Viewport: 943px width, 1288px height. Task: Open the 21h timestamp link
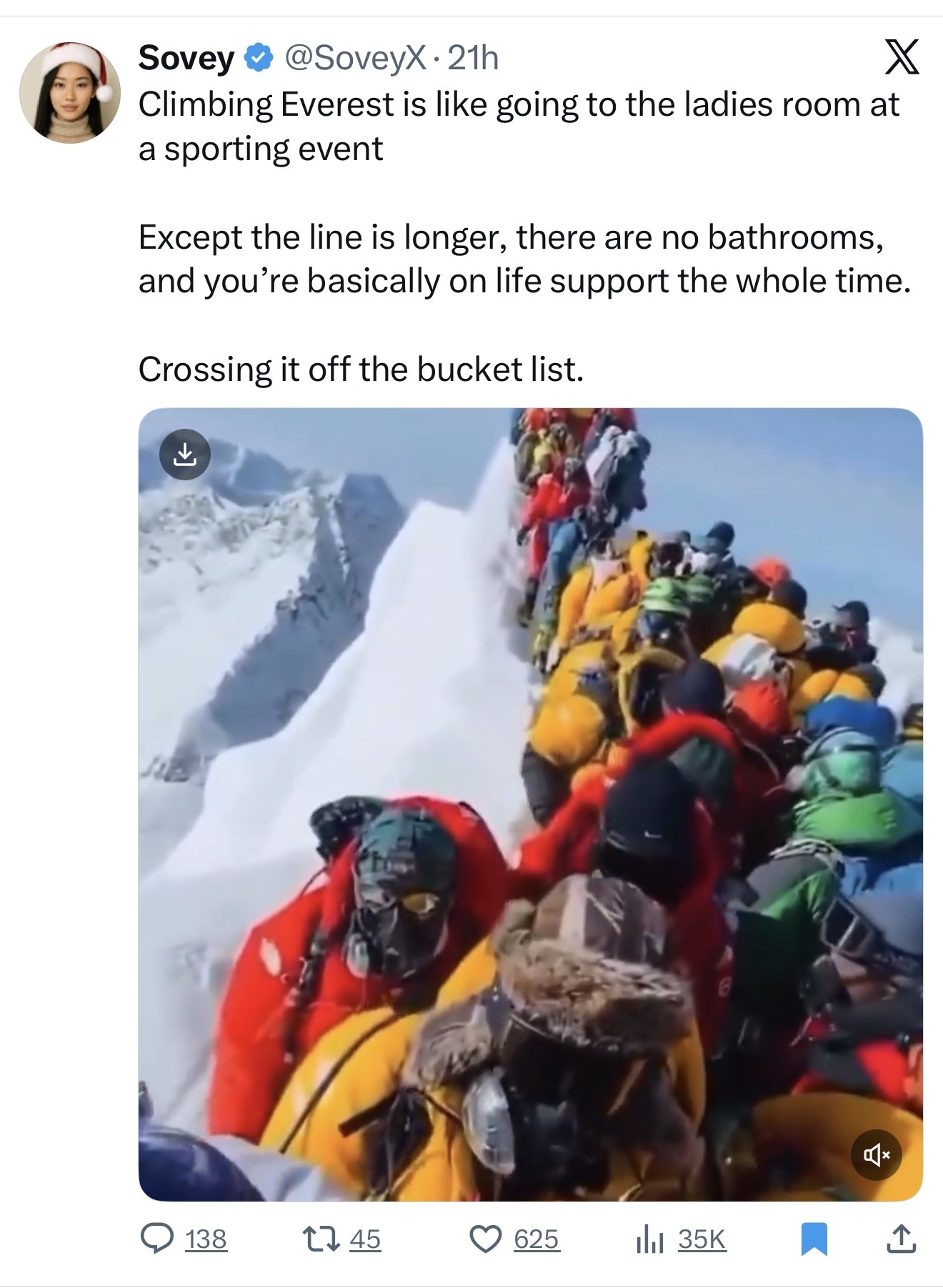point(472,58)
